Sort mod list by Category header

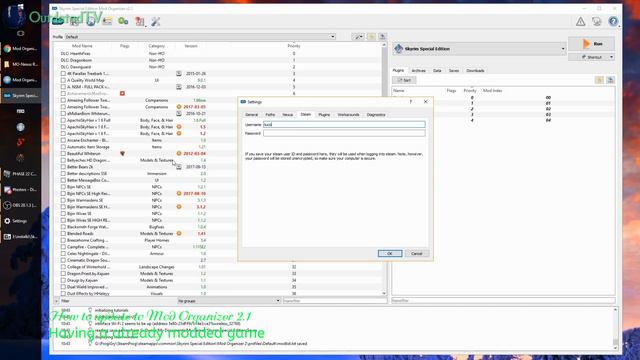tap(157, 46)
